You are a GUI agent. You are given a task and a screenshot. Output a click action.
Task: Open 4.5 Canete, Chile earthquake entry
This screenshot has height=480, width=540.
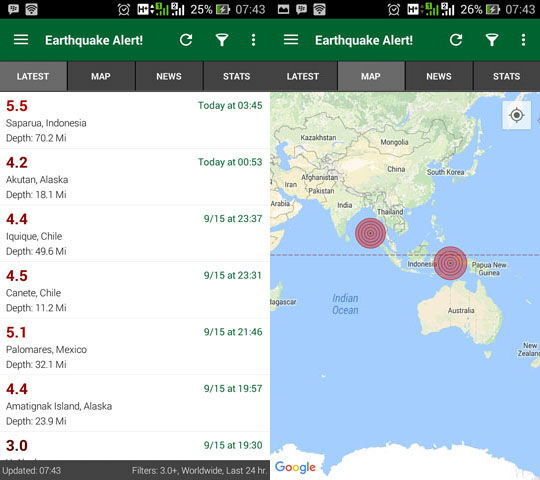click(x=135, y=290)
